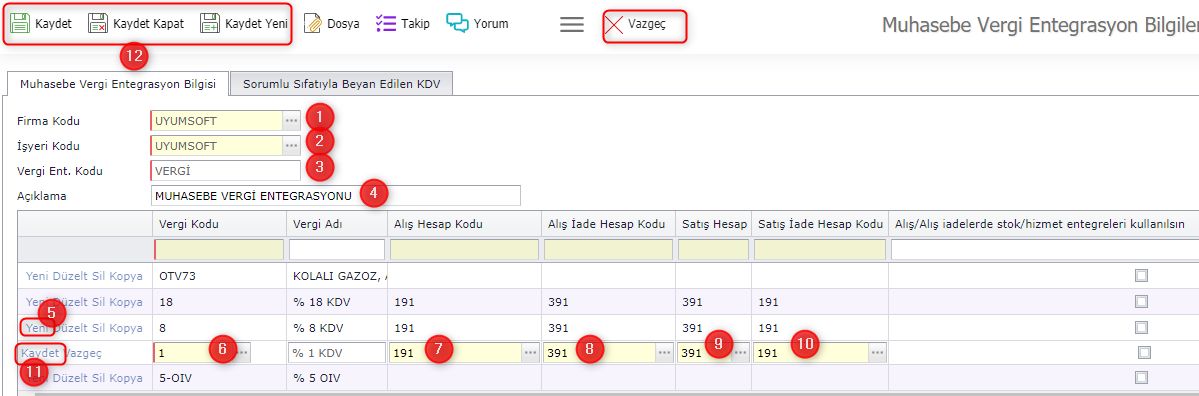
Task: Click Yeni link in the OTV73 row
Action: point(37,276)
